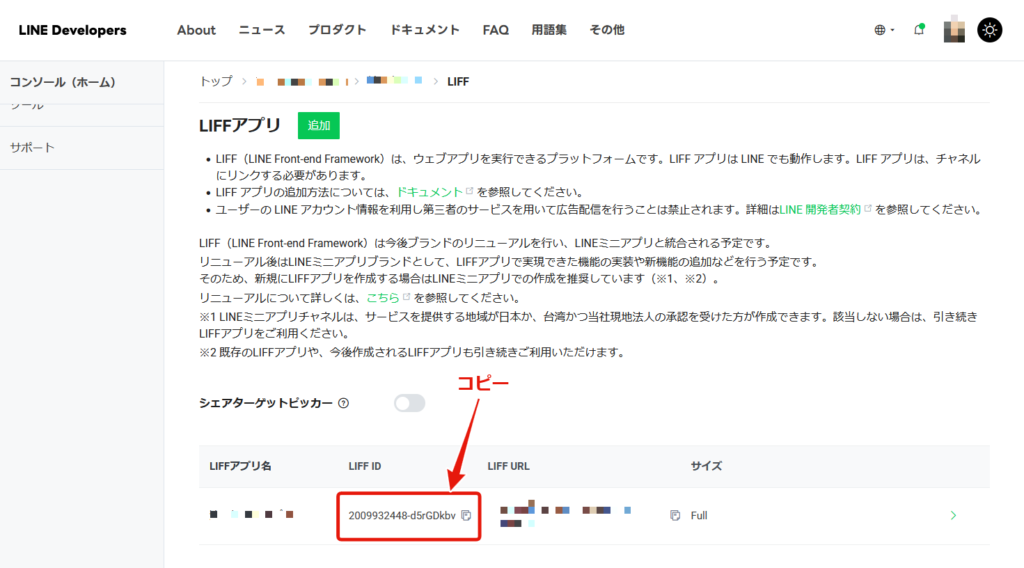The height and width of the screenshot is (568, 1024).
Task: Open the こちら renewal link
Action: click(x=383, y=298)
